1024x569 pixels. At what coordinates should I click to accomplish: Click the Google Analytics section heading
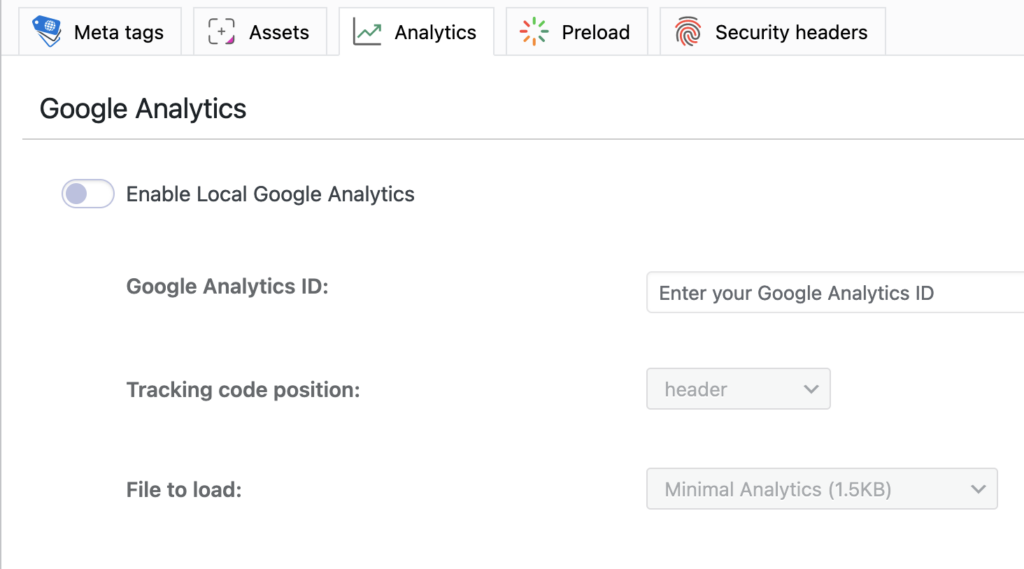(x=143, y=108)
